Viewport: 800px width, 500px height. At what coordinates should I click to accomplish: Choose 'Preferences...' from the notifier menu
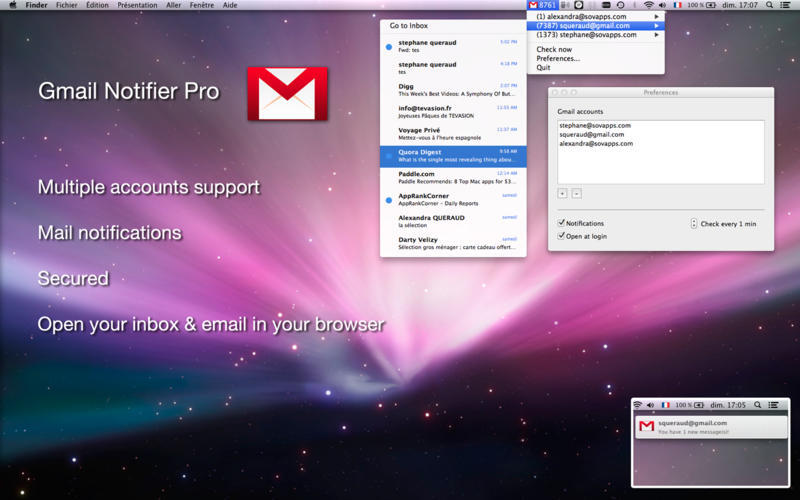(595, 58)
